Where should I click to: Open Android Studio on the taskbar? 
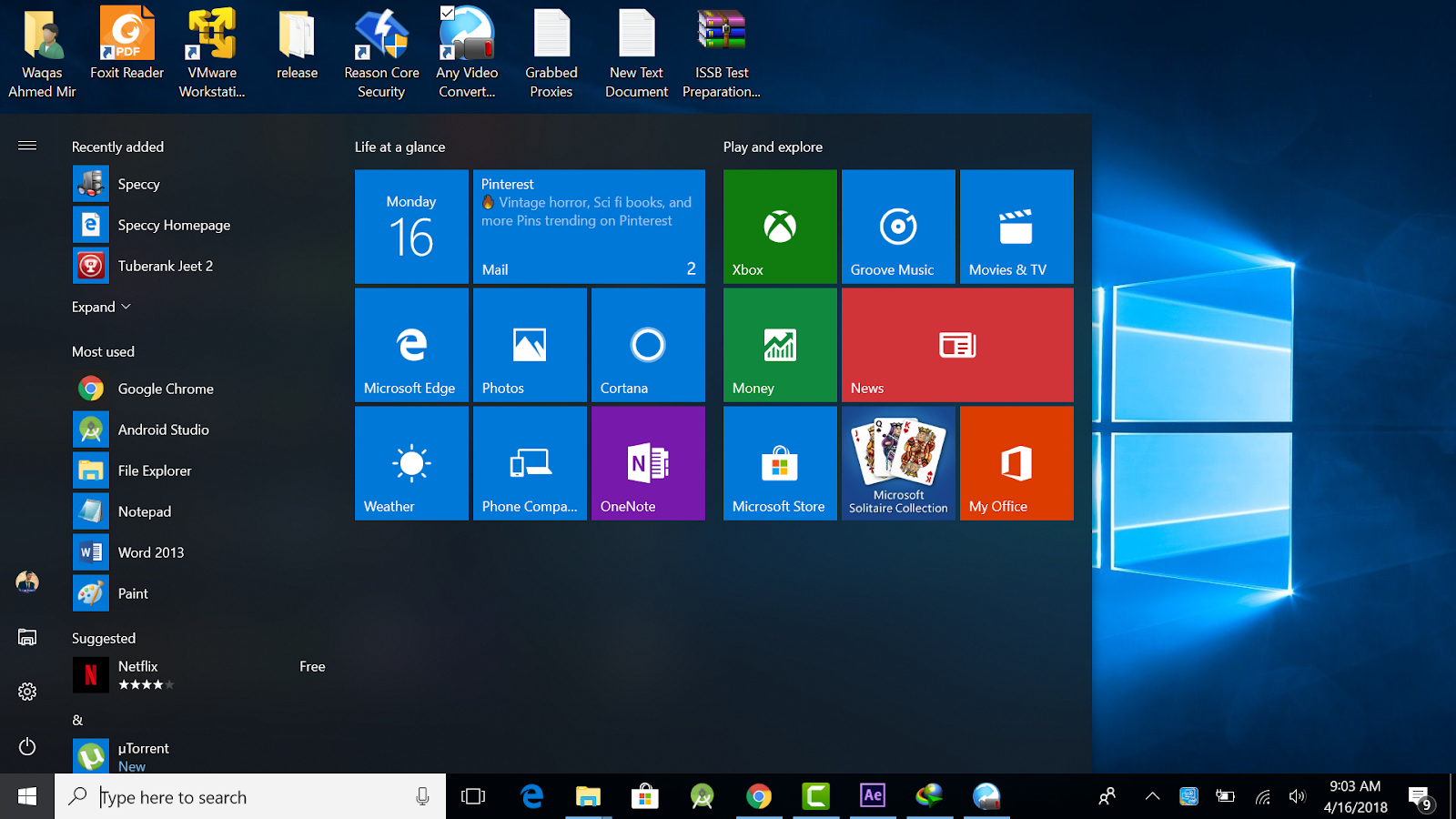click(x=702, y=796)
